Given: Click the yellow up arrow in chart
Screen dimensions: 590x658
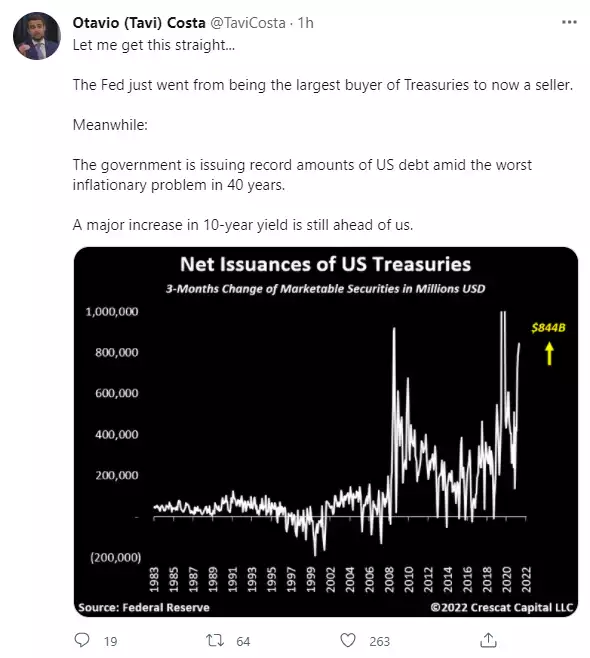Looking at the screenshot, I should 549,353.
